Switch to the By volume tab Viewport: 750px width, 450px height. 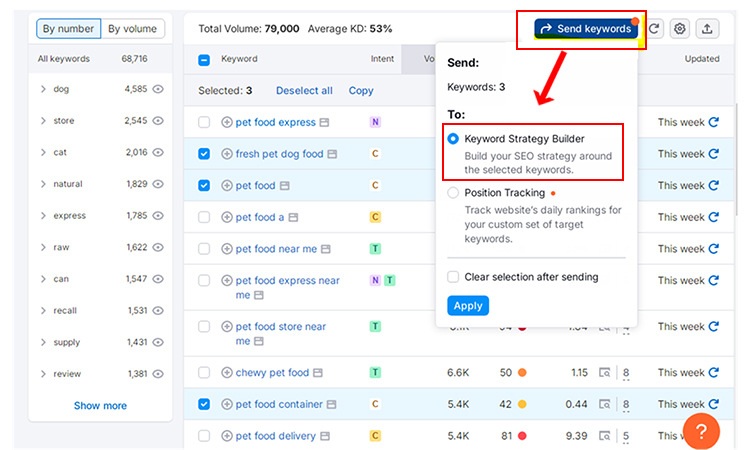[132, 29]
